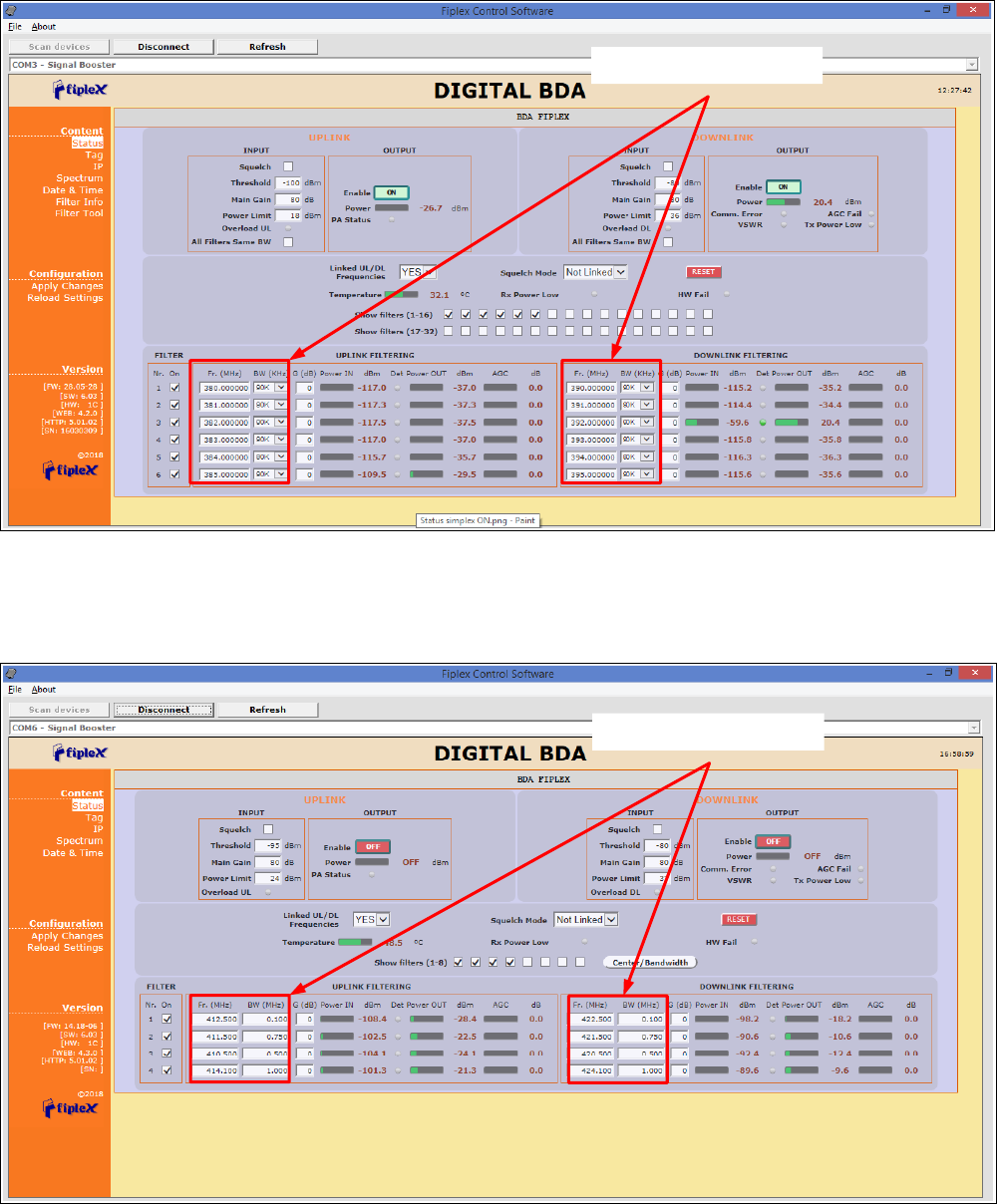
Task: Click the Center/Bandwidth button in COM6 window
Action: pos(650,963)
